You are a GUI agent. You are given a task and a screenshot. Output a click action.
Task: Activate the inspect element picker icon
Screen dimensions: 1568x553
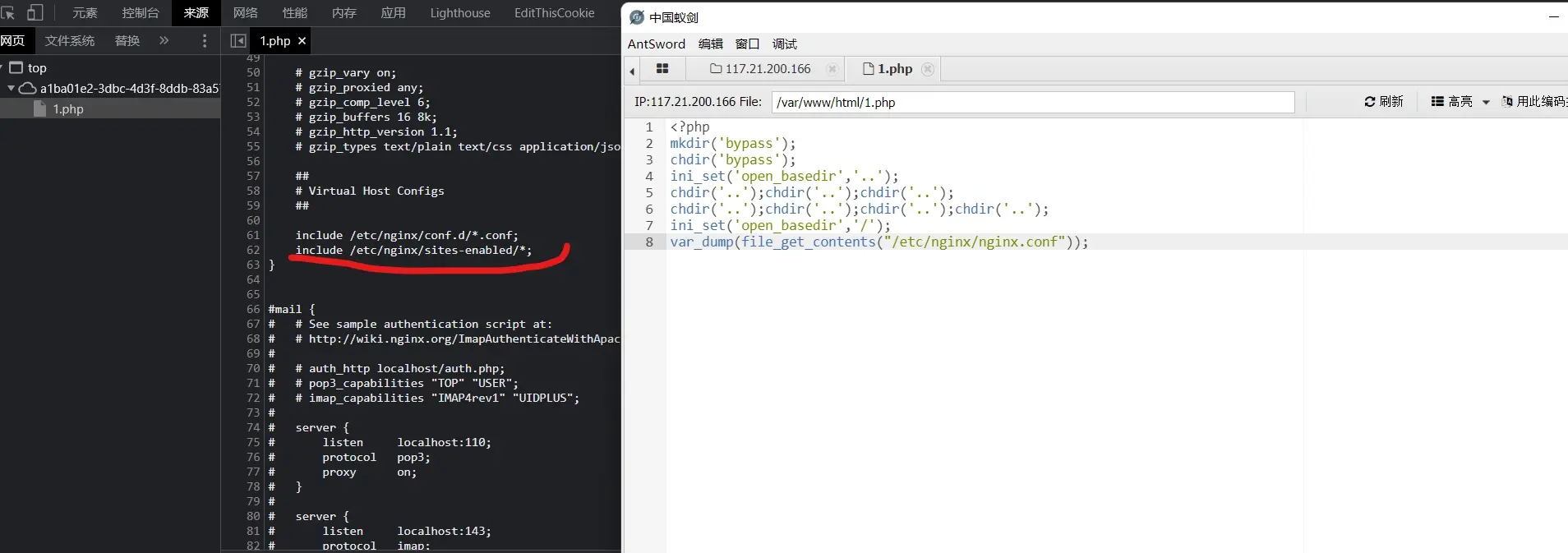point(8,13)
